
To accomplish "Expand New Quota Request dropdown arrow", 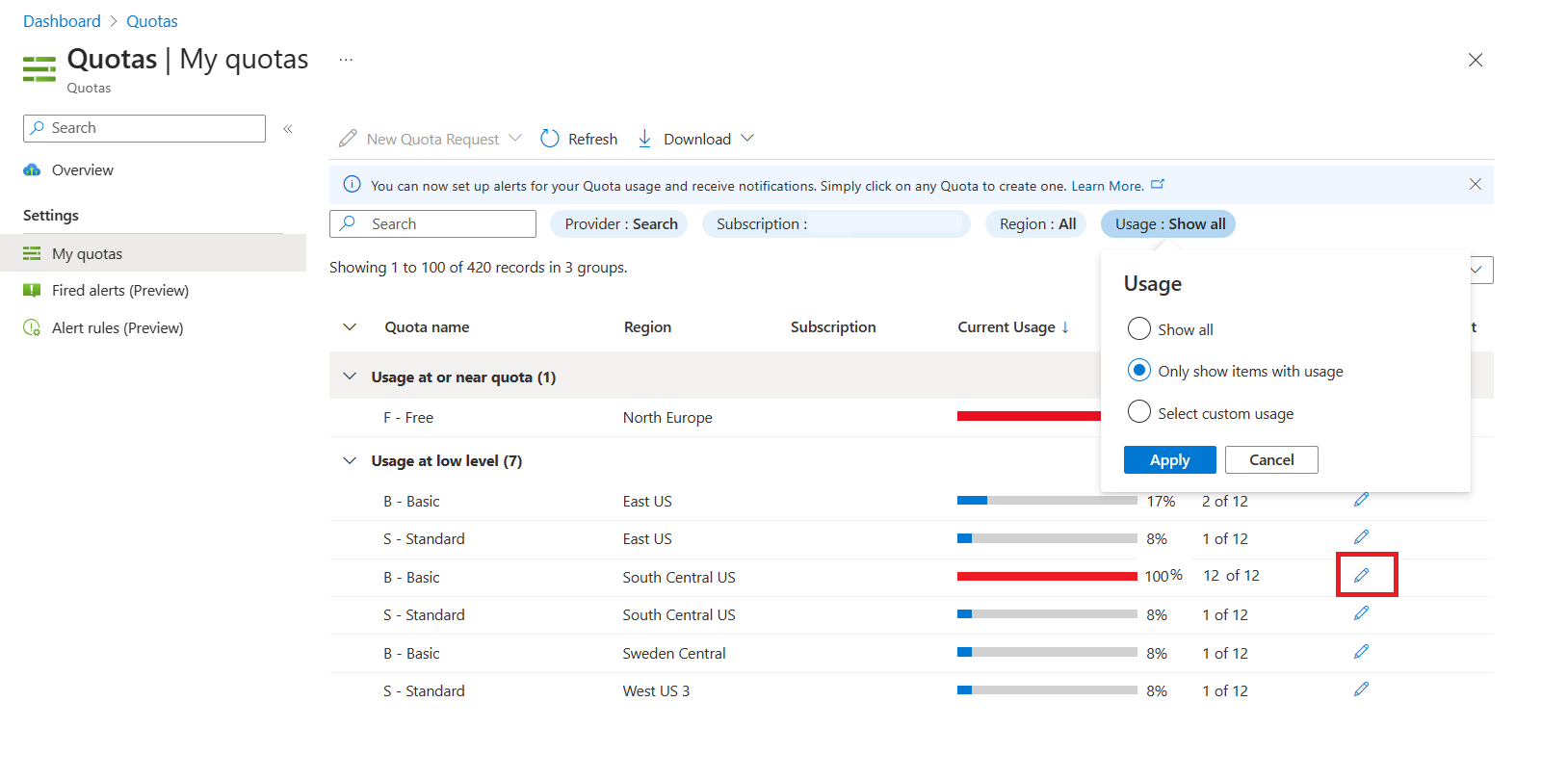I will [x=515, y=139].
